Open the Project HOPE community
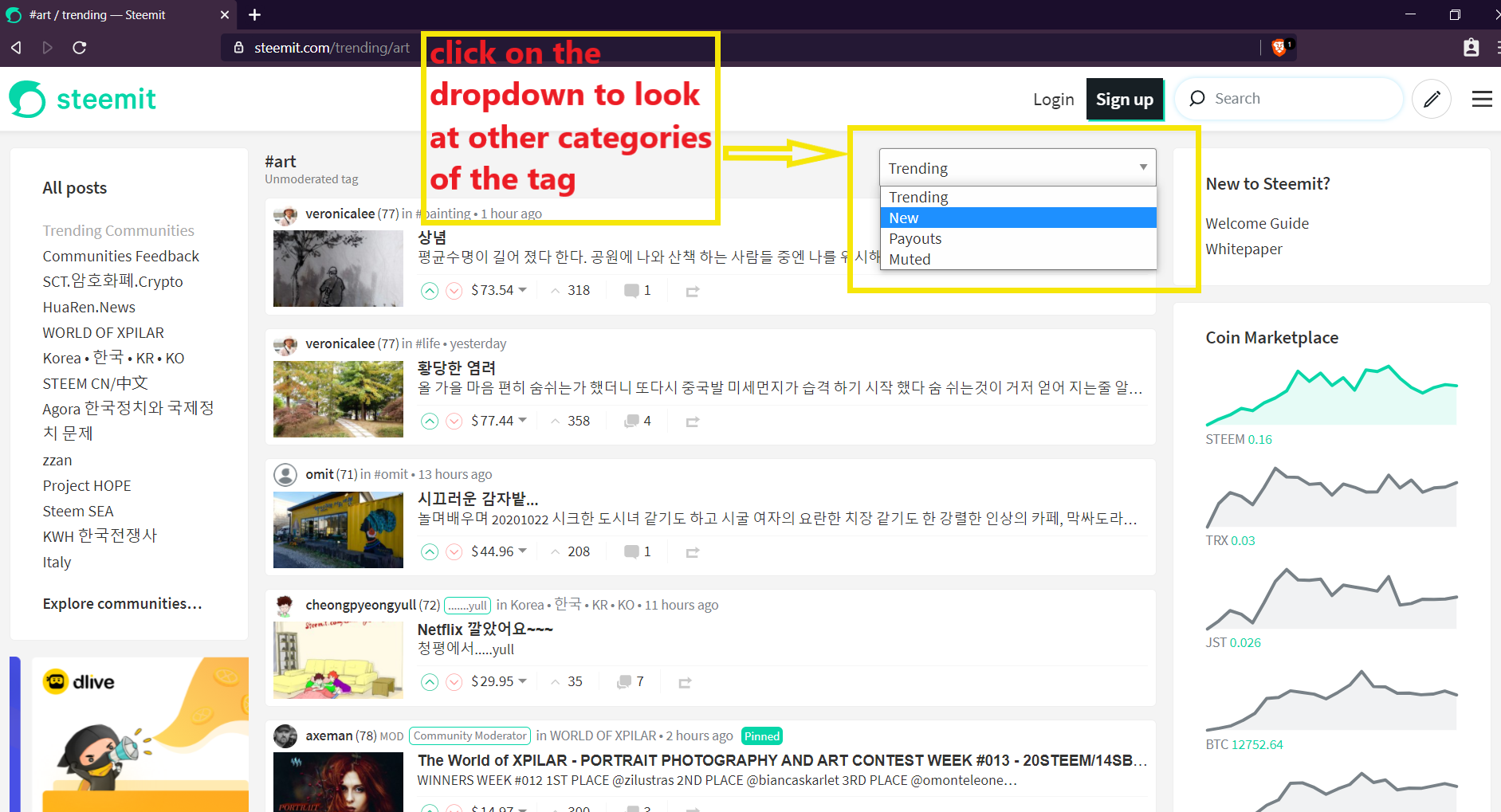Image resolution: width=1501 pixels, height=812 pixels. 86,486
